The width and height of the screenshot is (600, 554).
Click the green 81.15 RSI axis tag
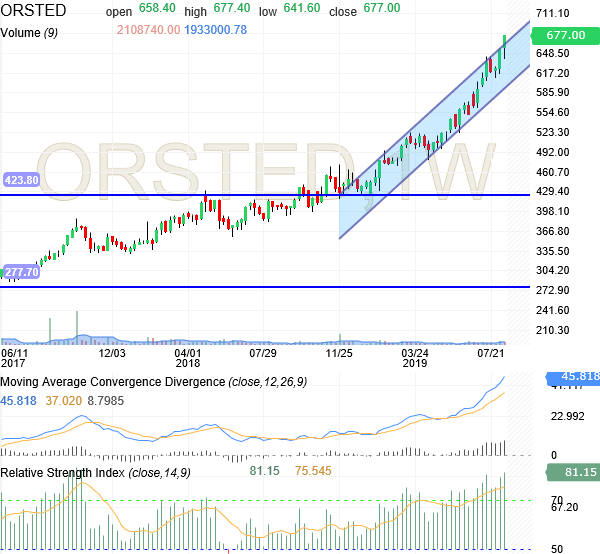[573, 472]
